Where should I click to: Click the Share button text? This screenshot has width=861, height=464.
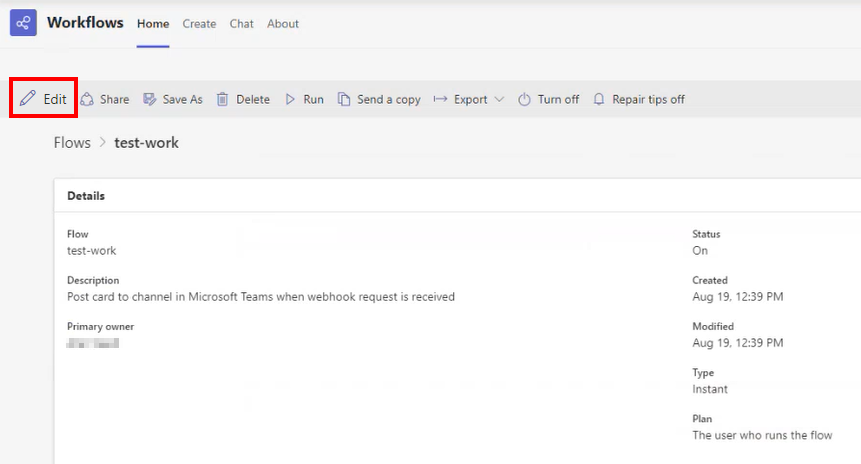pyautogui.click(x=114, y=99)
